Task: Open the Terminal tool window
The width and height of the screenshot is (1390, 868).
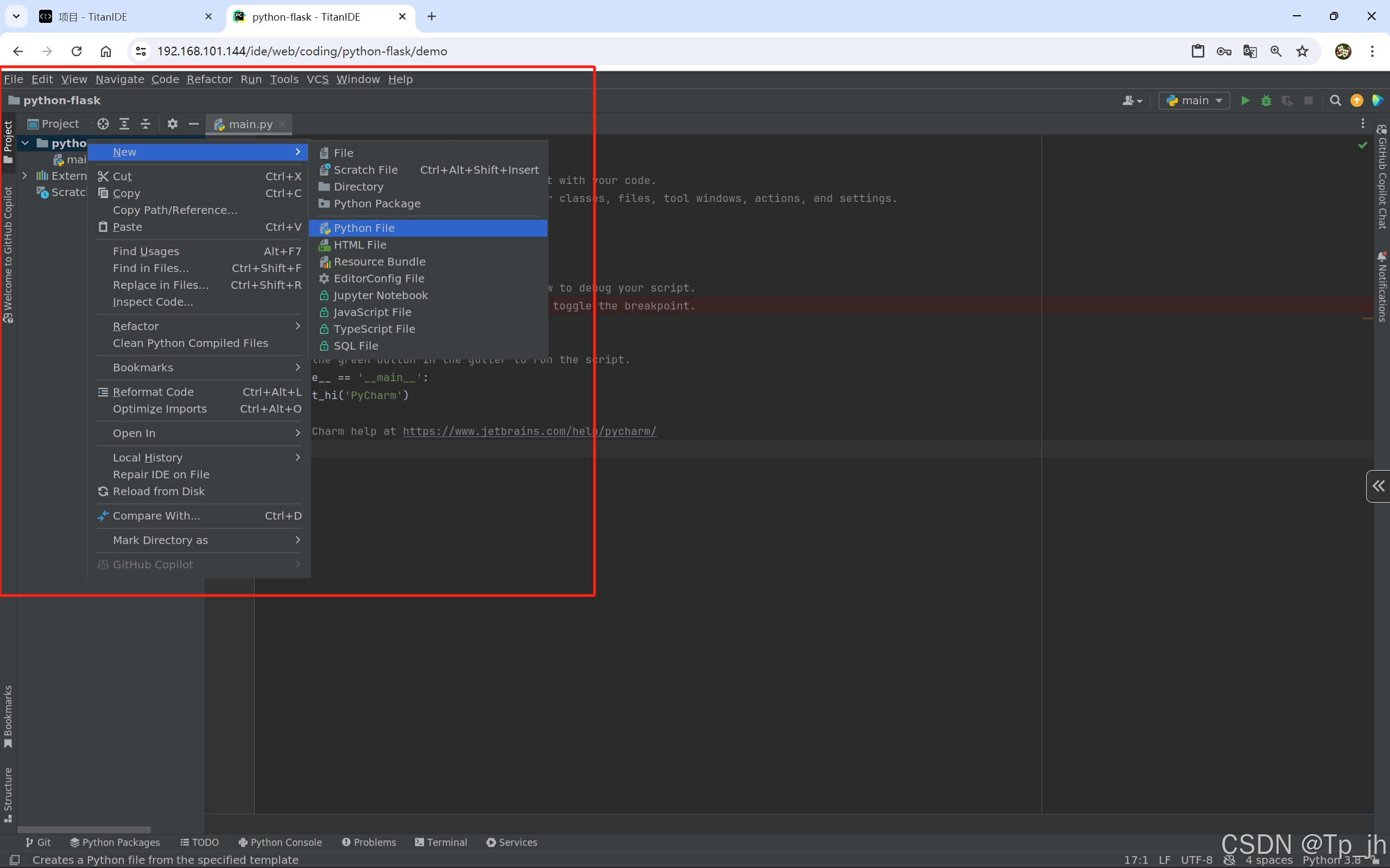Action: (441, 842)
